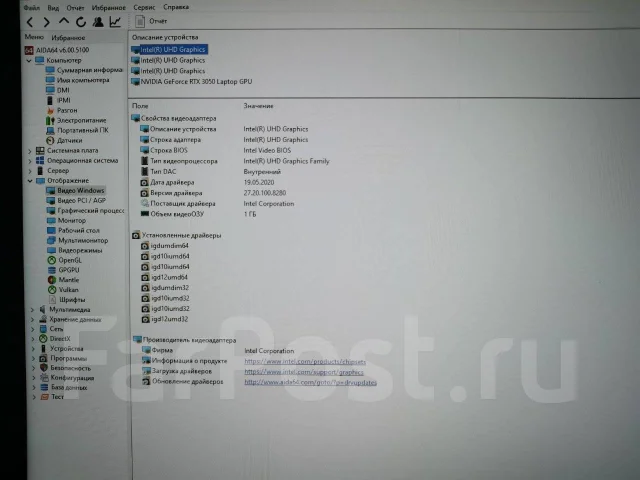Expand the Хранение данных tree node
This screenshot has width=640, height=480.
click(33, 320)
